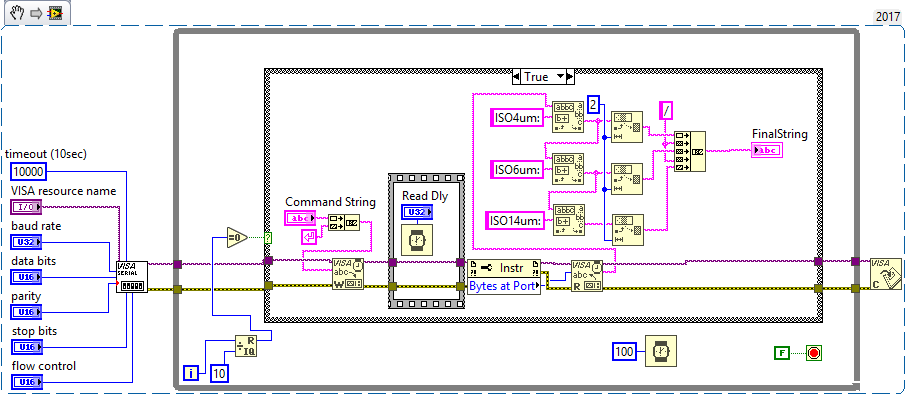Image resolution: width=906 pixels, height=395 pixels.
Task: Click the ISO6um: string constant
Action: (517, 169)
